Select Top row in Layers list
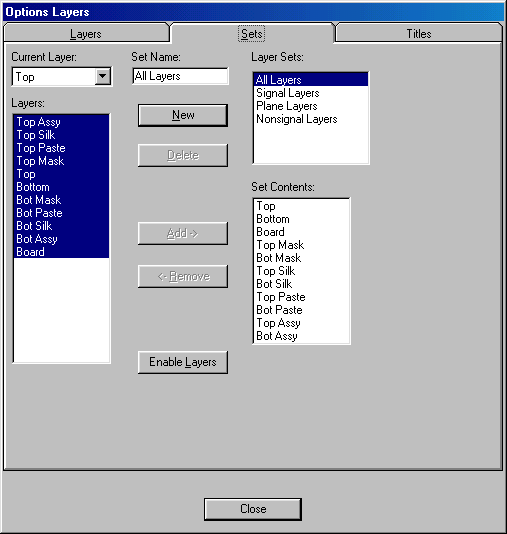Viewport: 507px width, 534px height. [x=61, y=174]
